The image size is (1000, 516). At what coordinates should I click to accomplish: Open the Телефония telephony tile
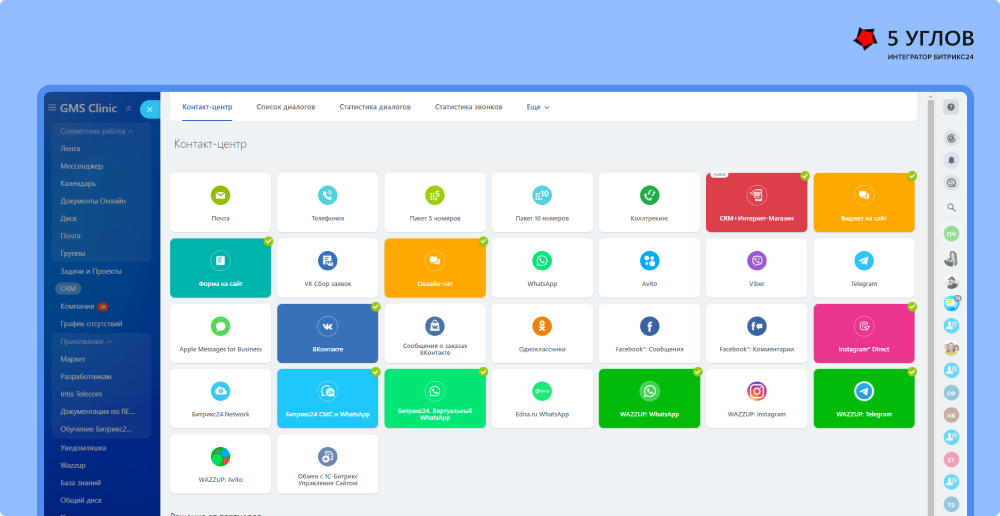pyautogui.click(x=327, y=202)
